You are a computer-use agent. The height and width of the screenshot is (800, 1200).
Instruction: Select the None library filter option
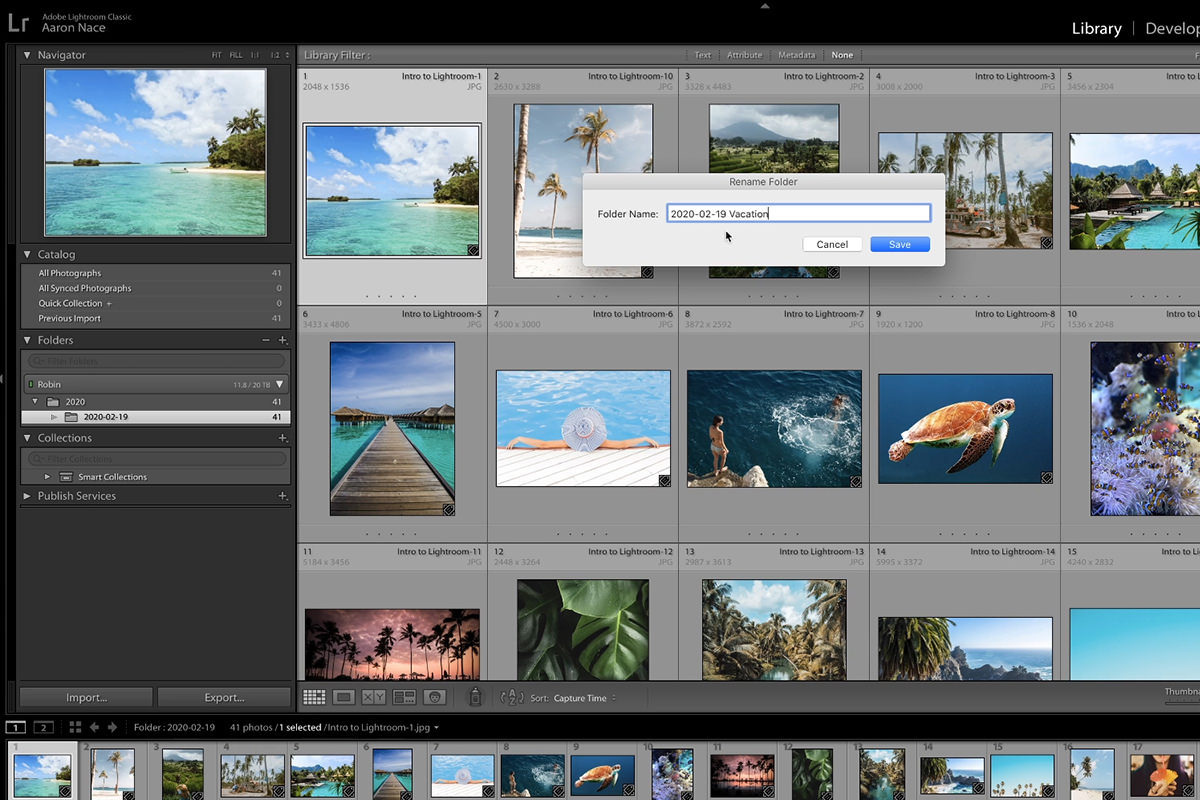[842, 55]
